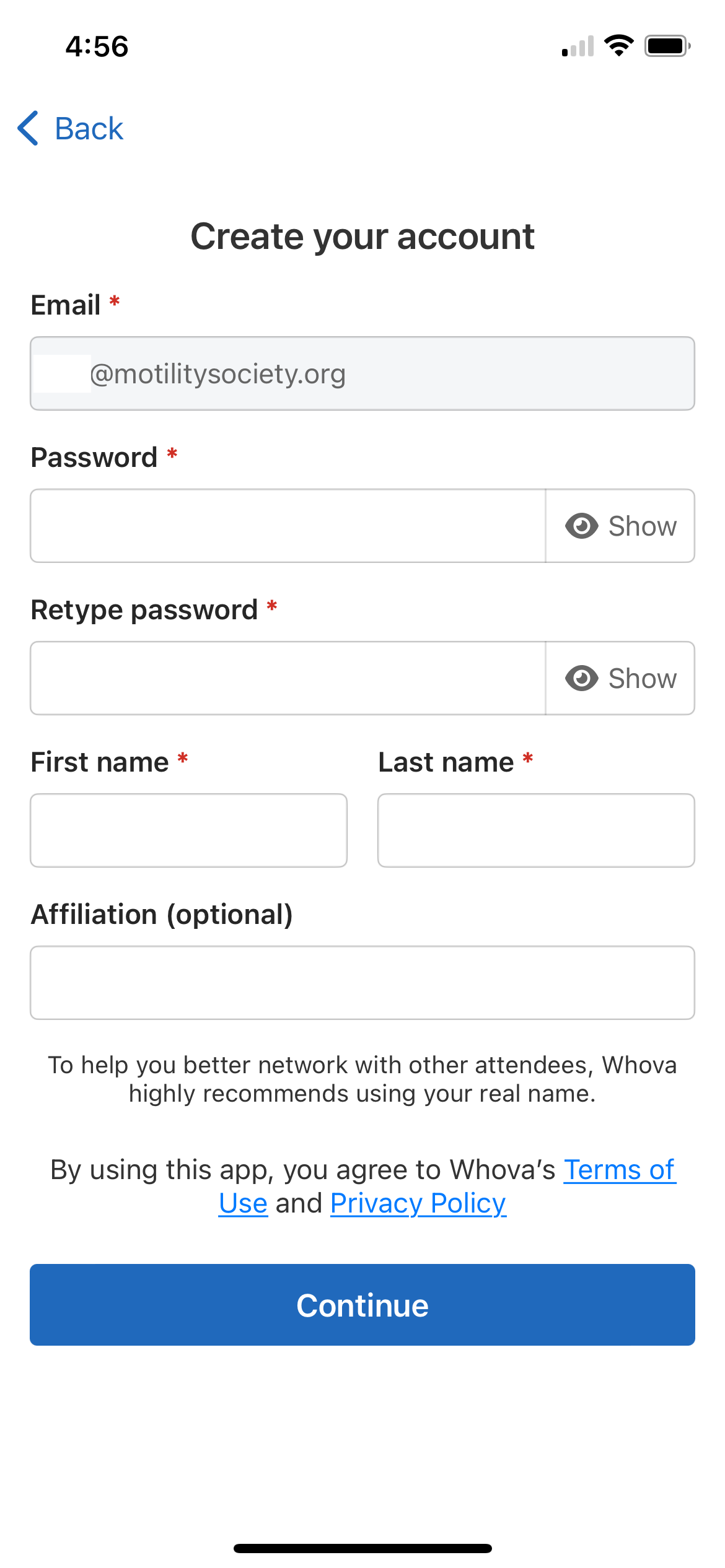
Task: Tap the home indicator bar
Action: click(x=362, y=1548)
